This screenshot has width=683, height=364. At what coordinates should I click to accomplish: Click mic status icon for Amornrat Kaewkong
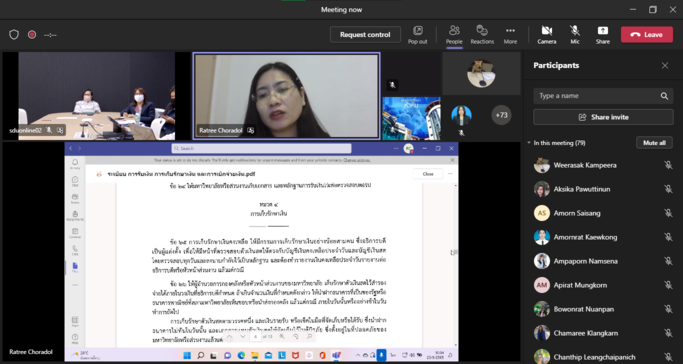coord(668,237)
